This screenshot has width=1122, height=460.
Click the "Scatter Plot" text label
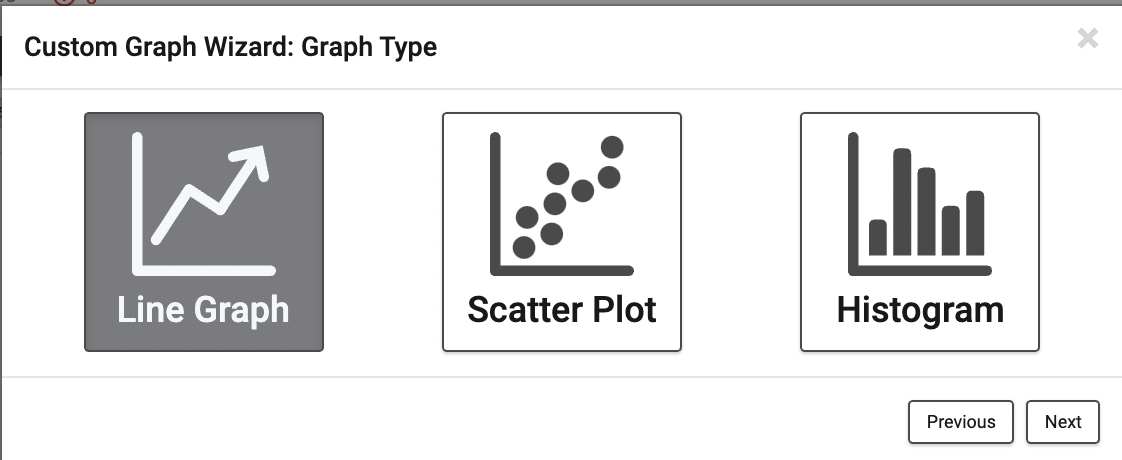coord(562,310)
